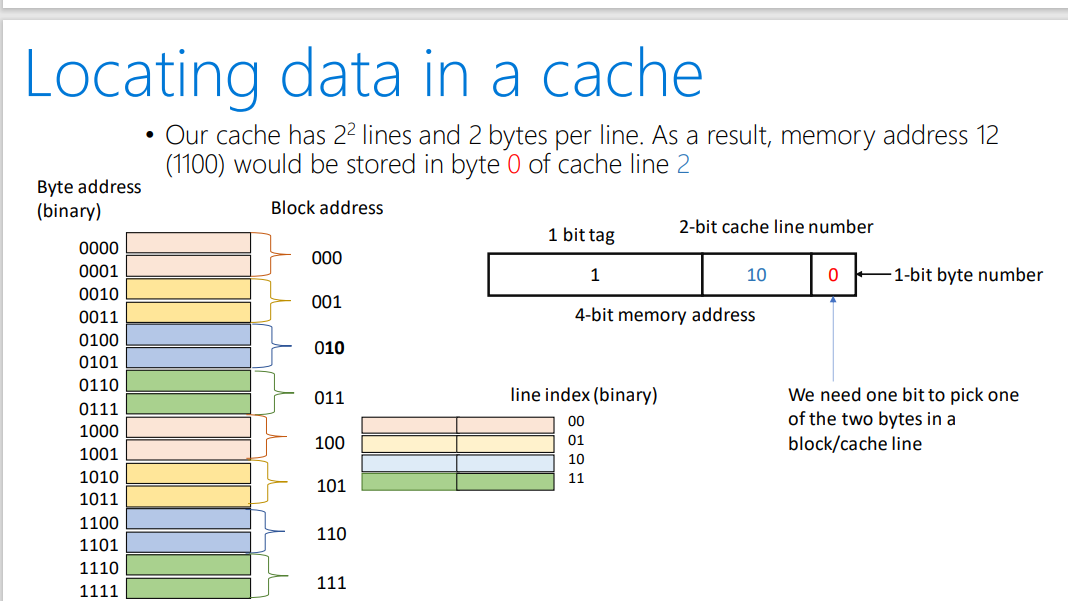Image resolution: width=1068 pixels, height=601 pixels.
Task: Select the cache line with index 00
Action: 457,425
